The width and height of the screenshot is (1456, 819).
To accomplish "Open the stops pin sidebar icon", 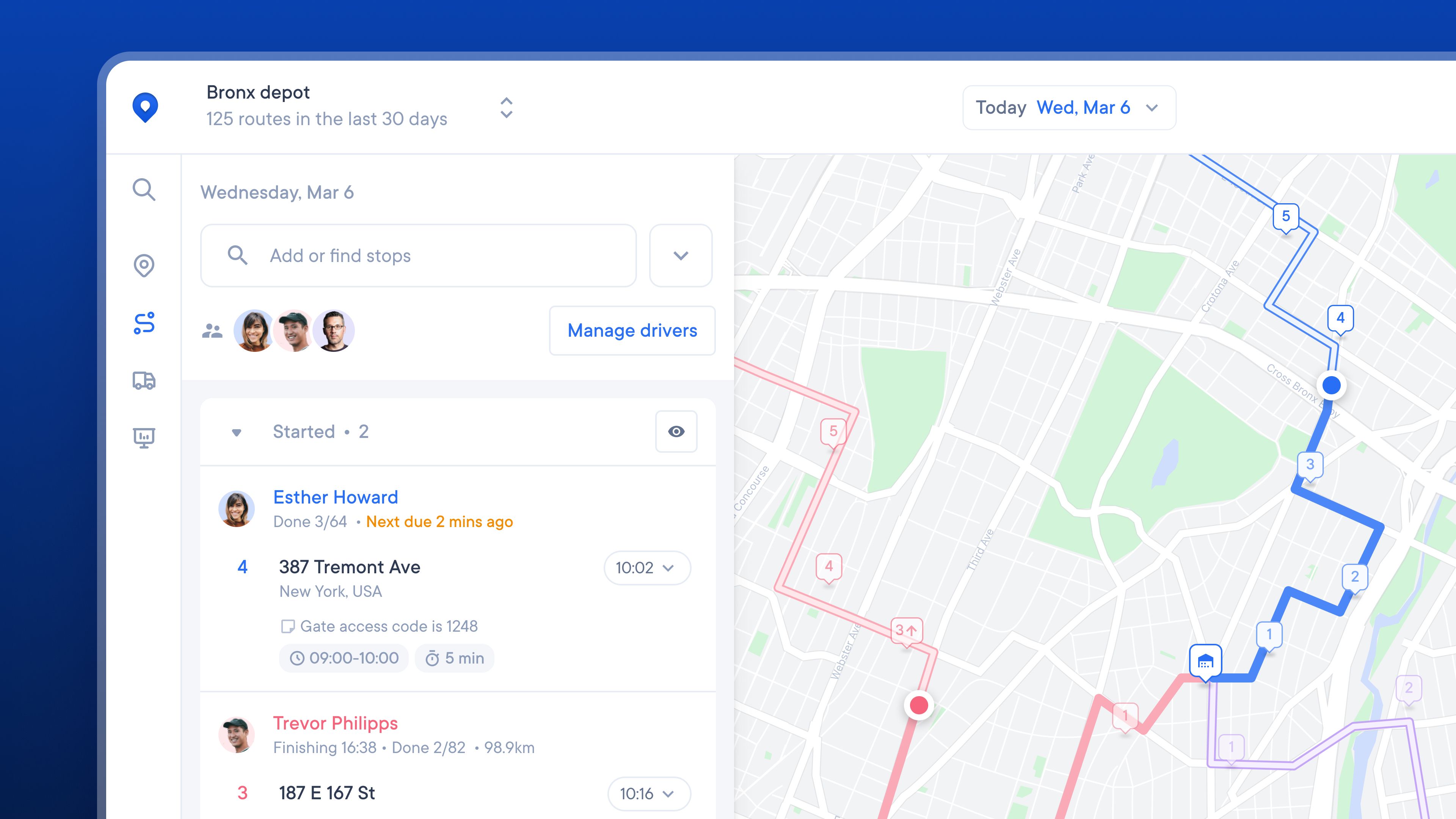I will (144, 265).
